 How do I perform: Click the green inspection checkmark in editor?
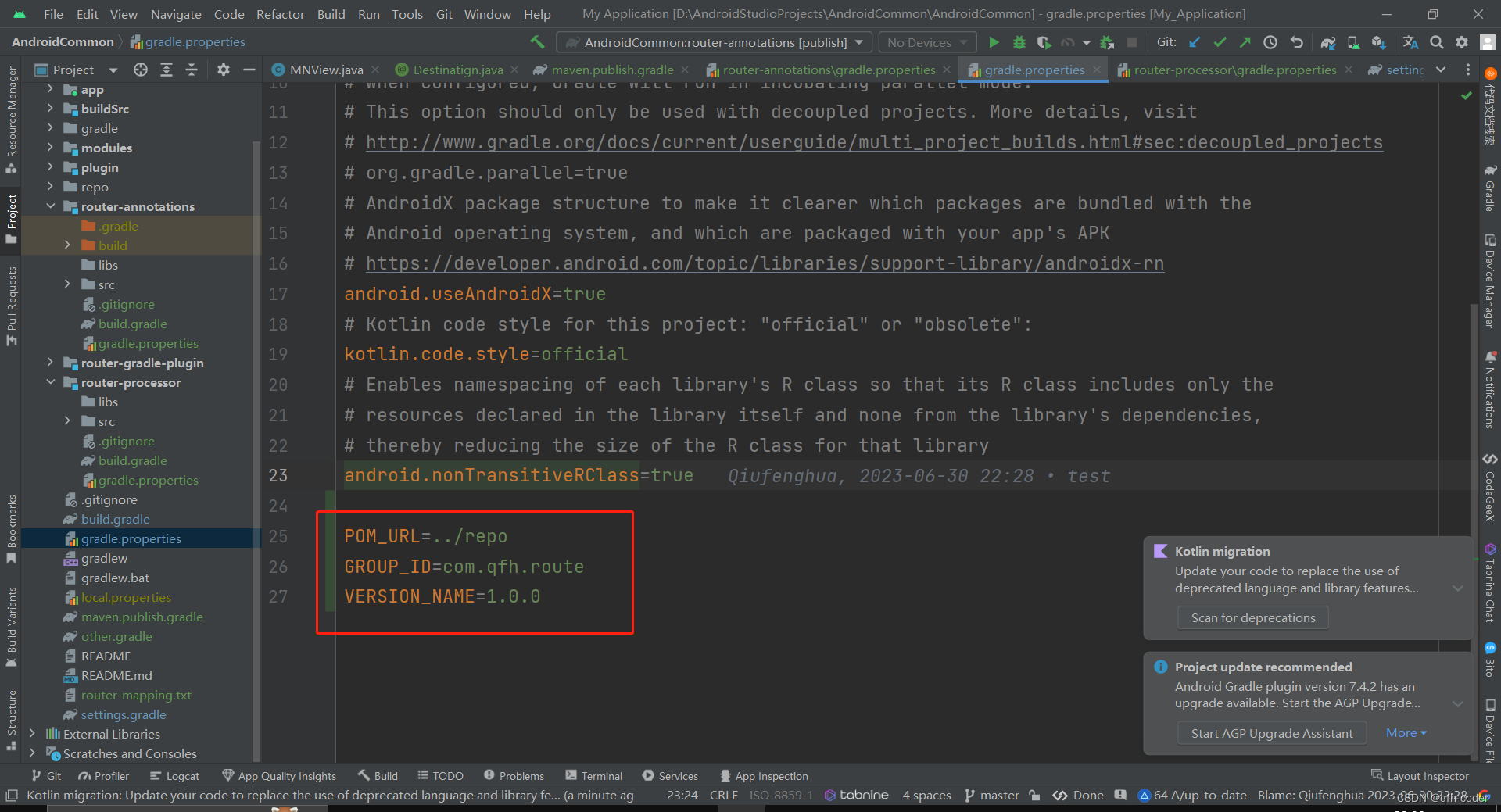(x=1466, y=95)
